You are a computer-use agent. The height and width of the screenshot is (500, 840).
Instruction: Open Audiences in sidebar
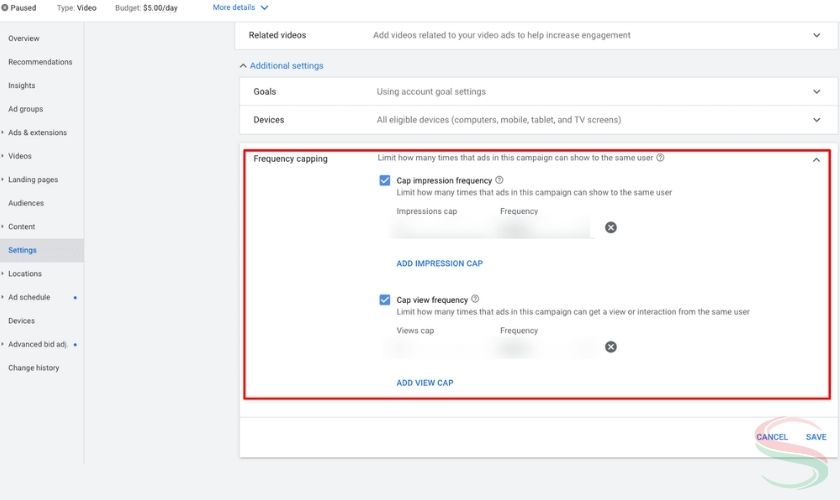pos(26,203)
